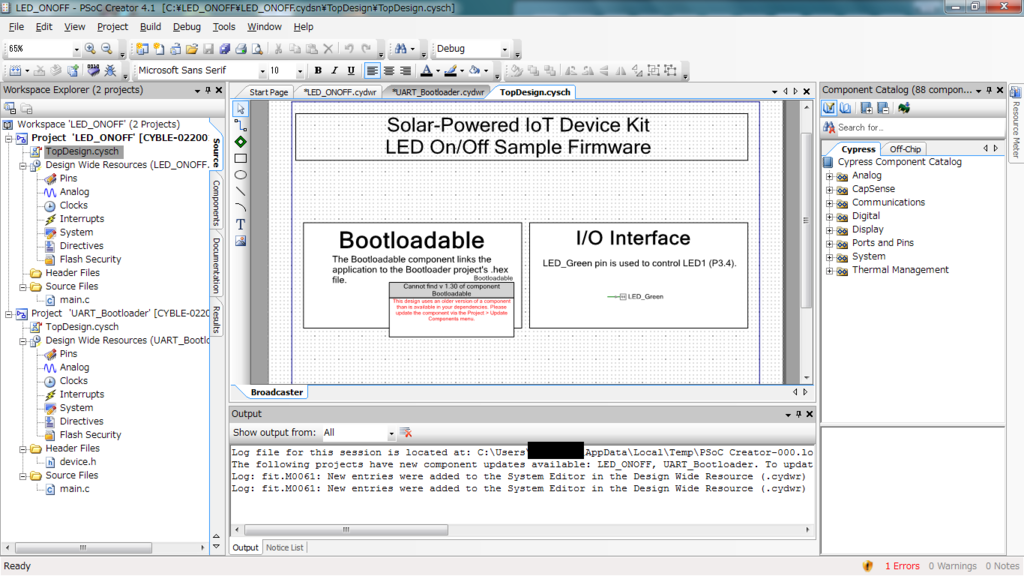This screenshot has height=576, width=1024.
Task: Start debugging with the bug icon
Action: (110, 71)
